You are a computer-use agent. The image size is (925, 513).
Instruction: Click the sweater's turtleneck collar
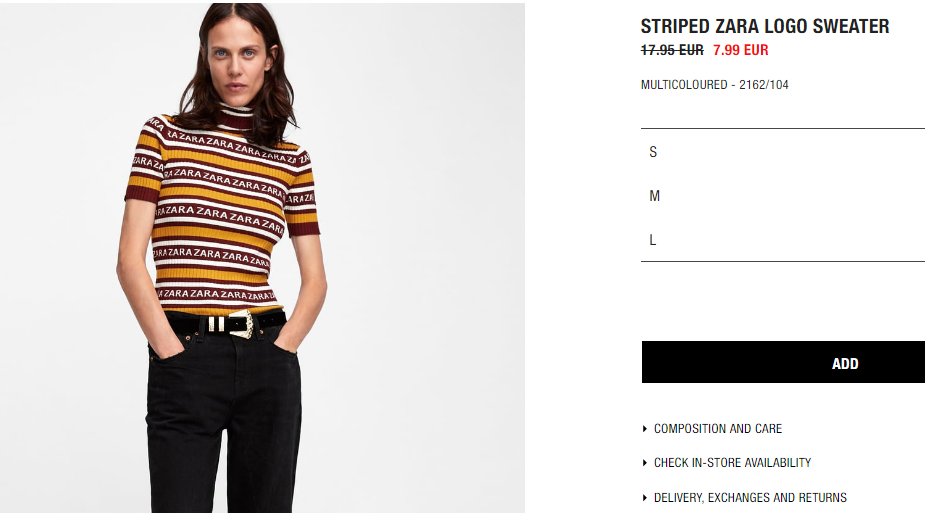pyautogui.click(x=235, y=118)
